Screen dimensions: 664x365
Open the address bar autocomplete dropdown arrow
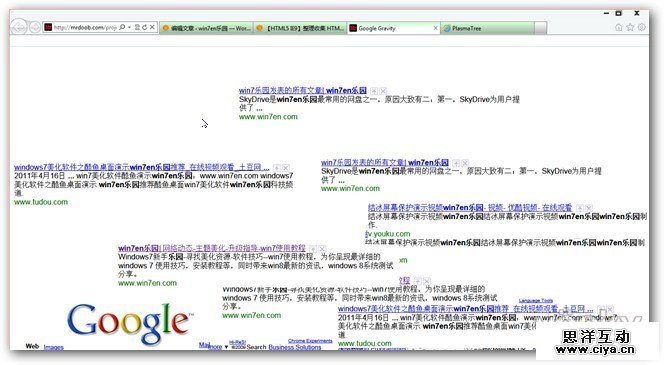(129, 28)
